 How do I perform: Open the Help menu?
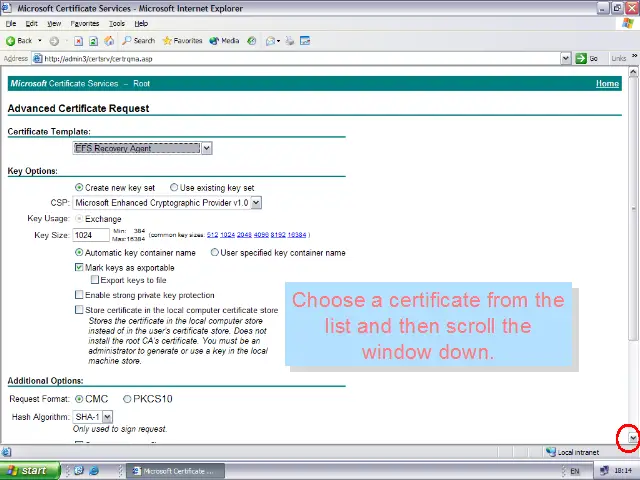(x=141, y=24)
